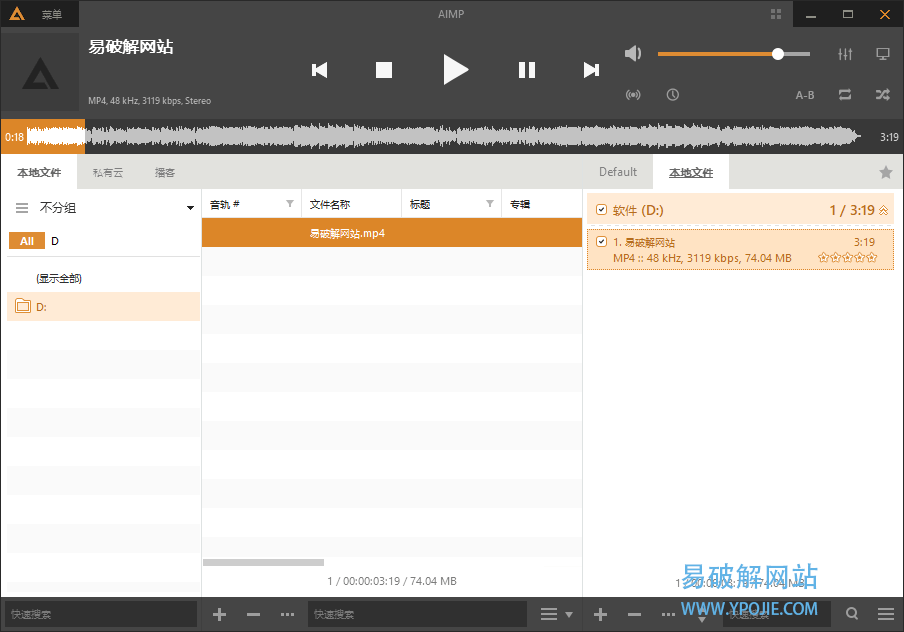
Task: Click the 易破解网站 track title
Action: [x=131, y=47]
